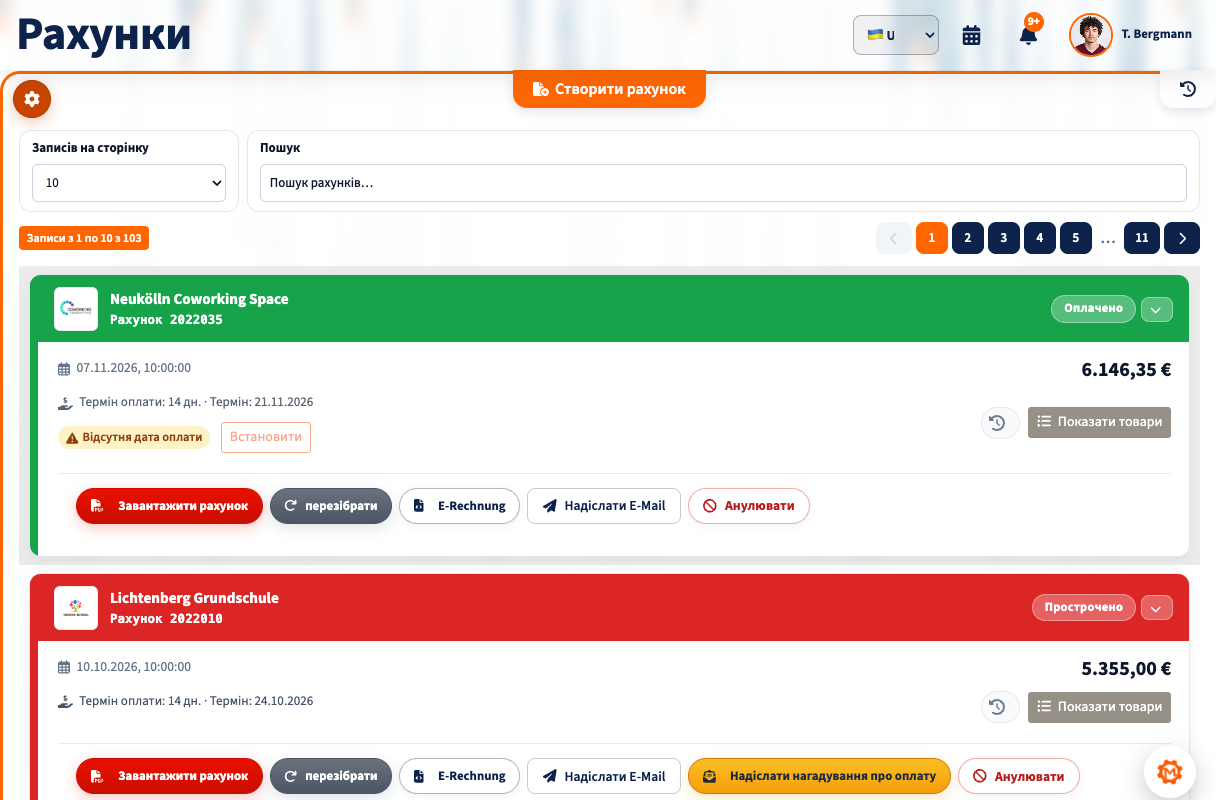Open notifications bell with 9+ badge
This screenshot has width=1216, height=800.
point(1028,35)
